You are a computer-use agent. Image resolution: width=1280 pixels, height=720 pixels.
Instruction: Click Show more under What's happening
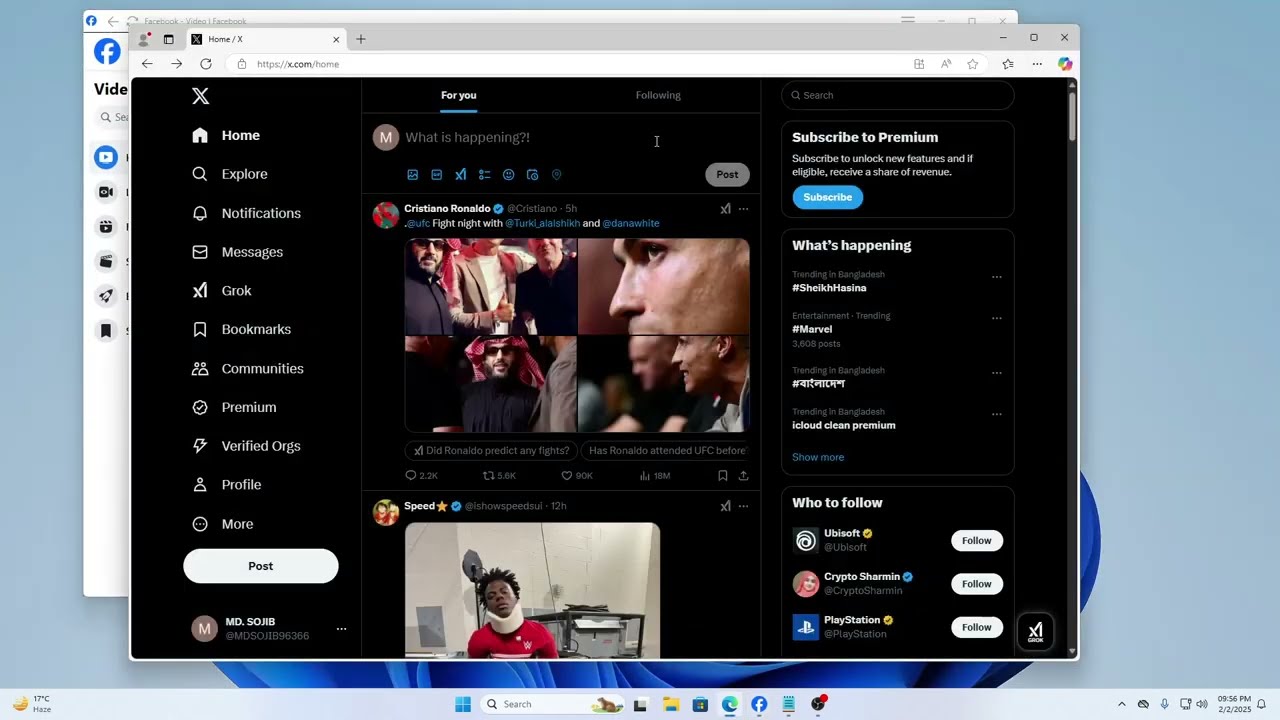[x=818, y=457]
